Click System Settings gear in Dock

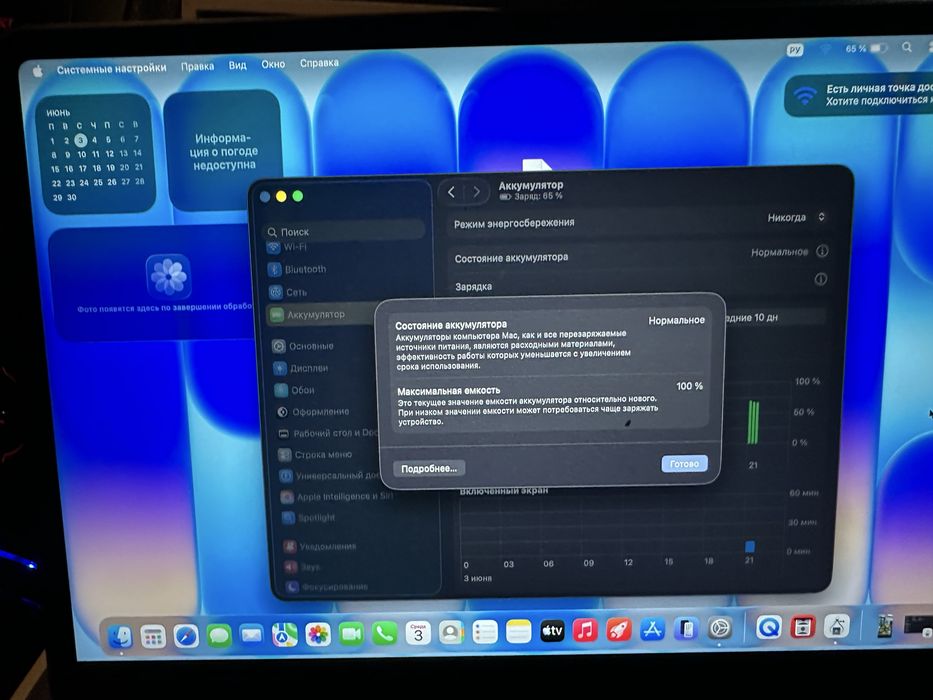point(719,628)
